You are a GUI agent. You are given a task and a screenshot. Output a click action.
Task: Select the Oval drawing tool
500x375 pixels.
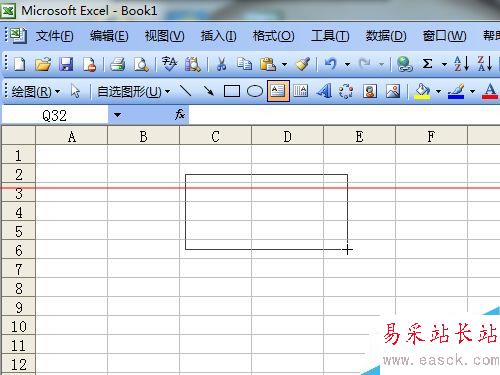tap(255, 91)
